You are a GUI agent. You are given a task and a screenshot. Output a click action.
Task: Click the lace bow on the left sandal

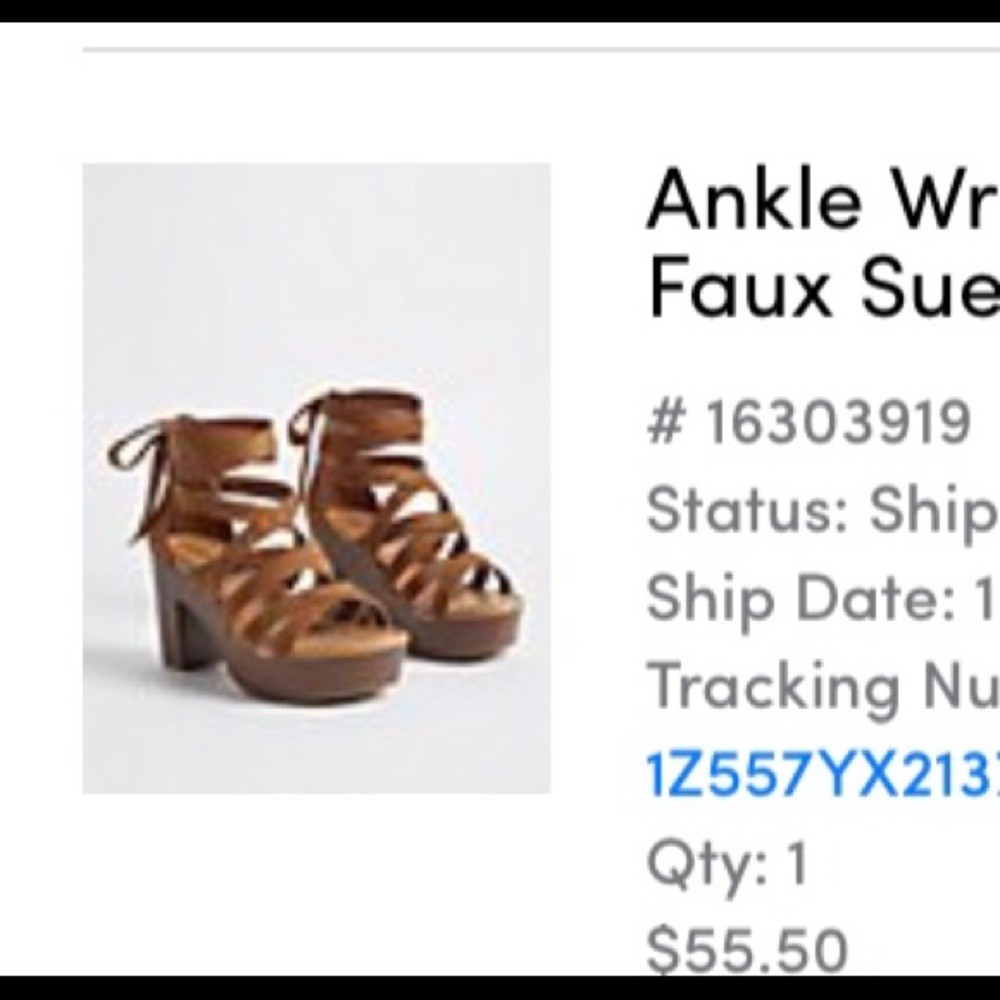point(135,460)
